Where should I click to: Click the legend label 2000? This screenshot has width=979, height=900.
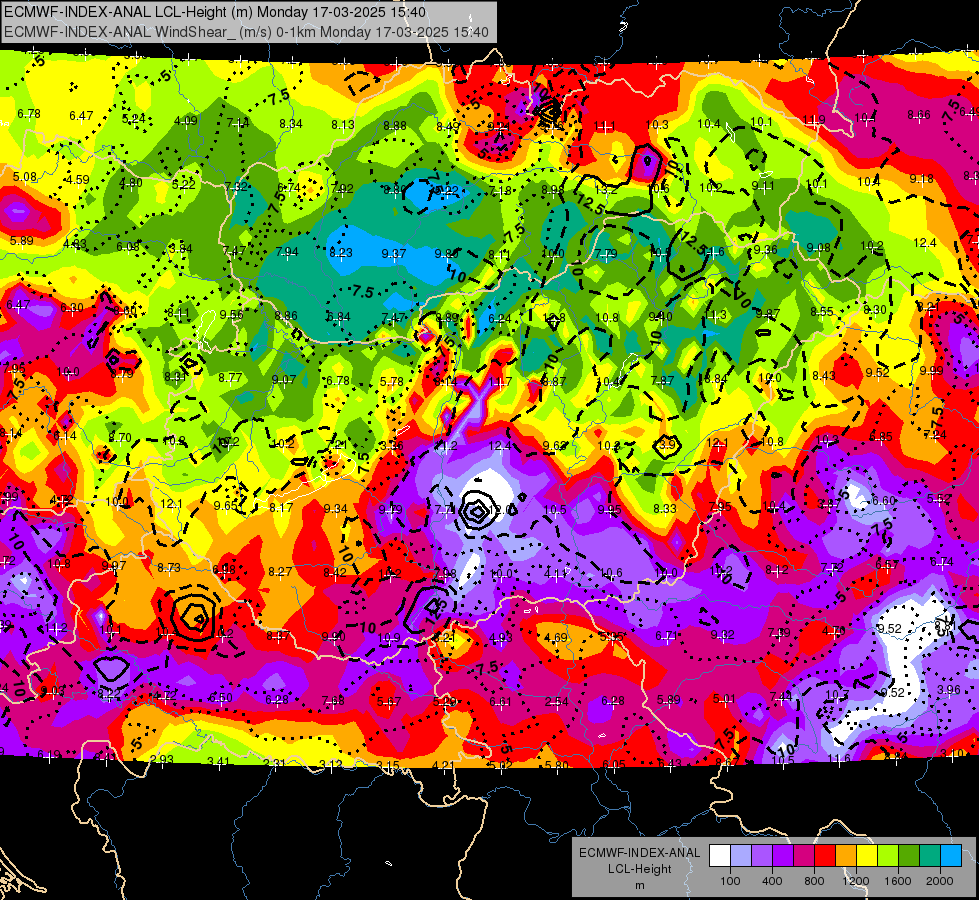(940, 881)
